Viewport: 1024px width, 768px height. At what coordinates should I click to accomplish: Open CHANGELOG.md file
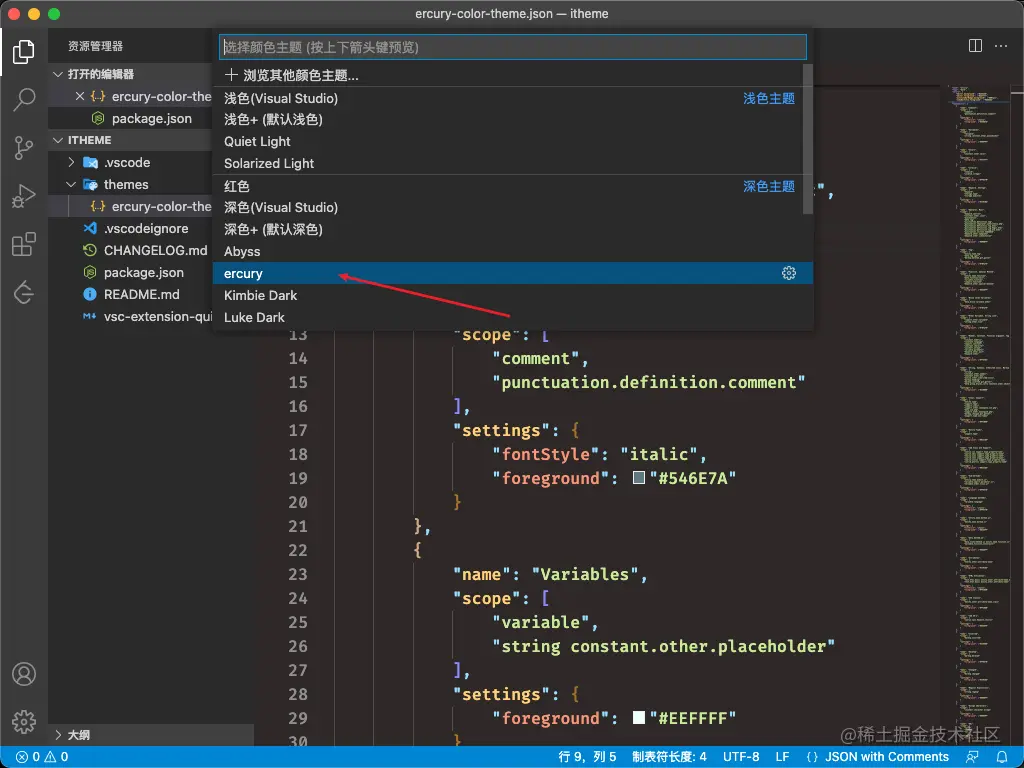pyautogui.click(x=155, y=250)
